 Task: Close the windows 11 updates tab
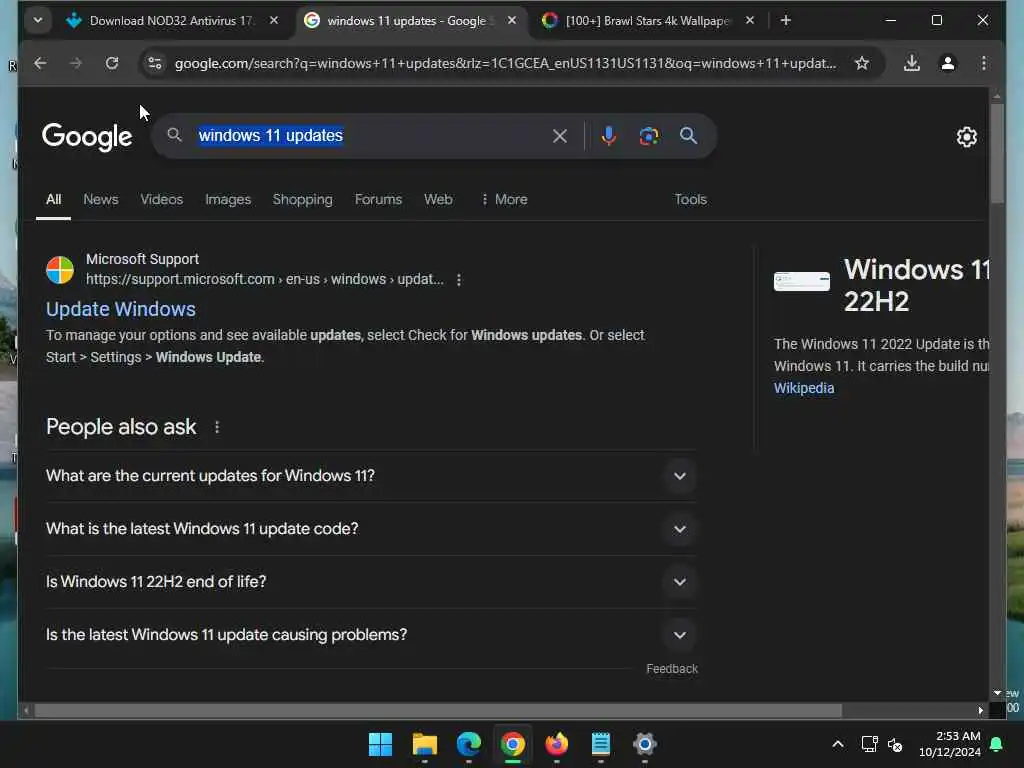(512, 20)
